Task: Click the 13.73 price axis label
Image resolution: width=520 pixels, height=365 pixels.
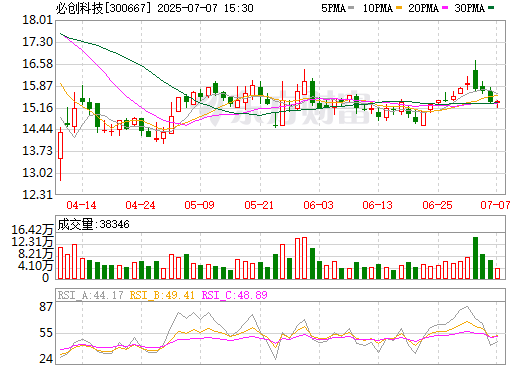Action: click(x=37, y=151)
